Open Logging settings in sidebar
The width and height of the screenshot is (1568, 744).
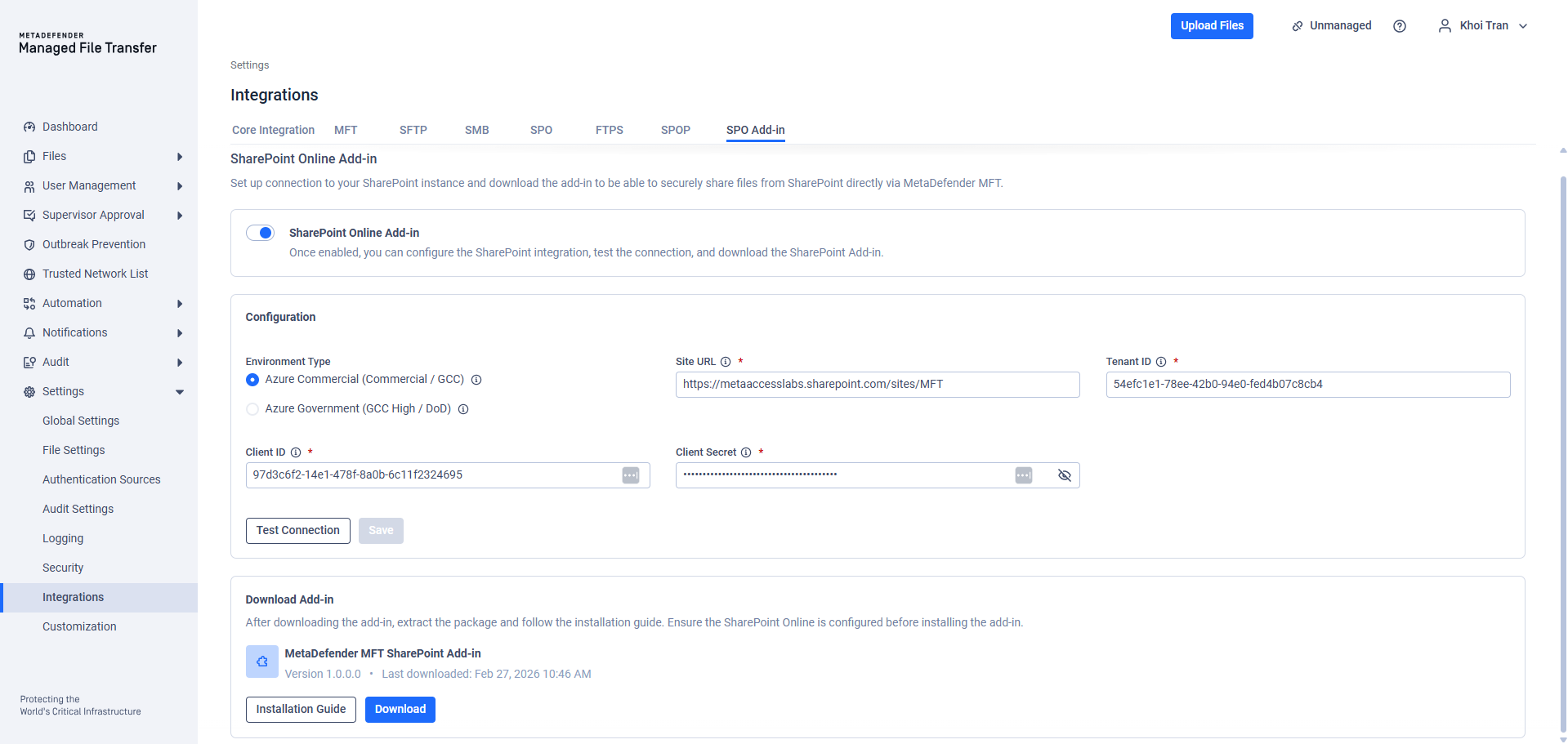click(x=63, y=539)
